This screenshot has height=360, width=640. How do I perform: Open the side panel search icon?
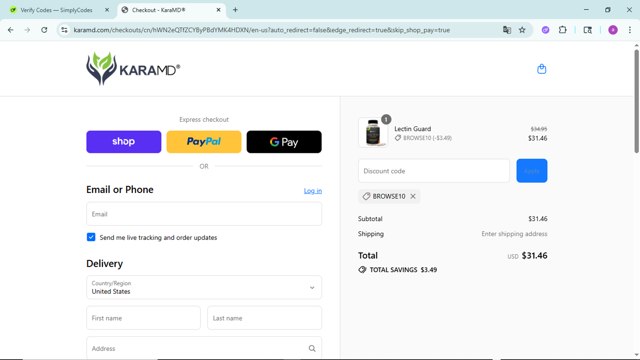tap(587, 30)
